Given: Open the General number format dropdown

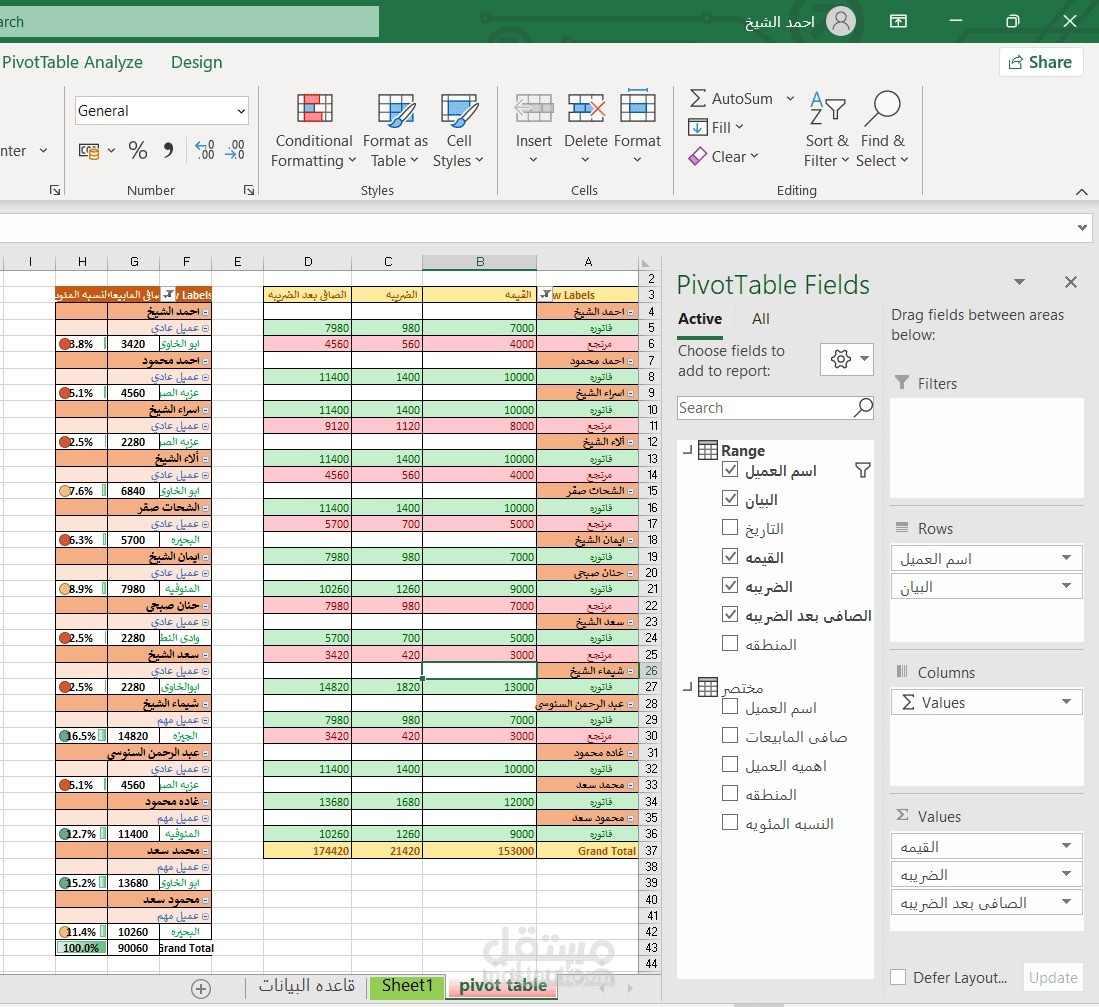Looking at the screenshot, I should coord(240,111).
